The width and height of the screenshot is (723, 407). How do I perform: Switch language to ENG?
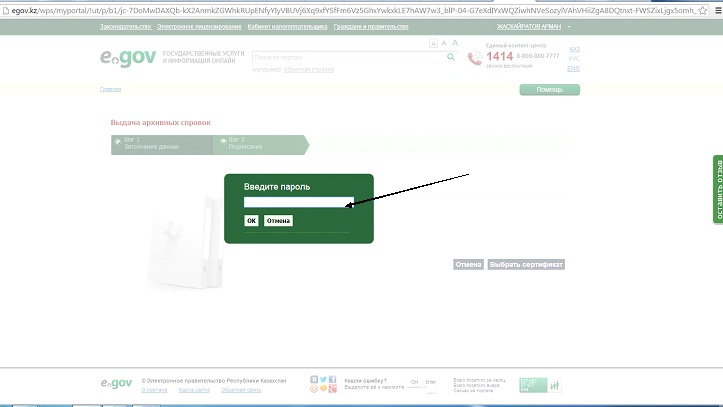click(573, 68)
